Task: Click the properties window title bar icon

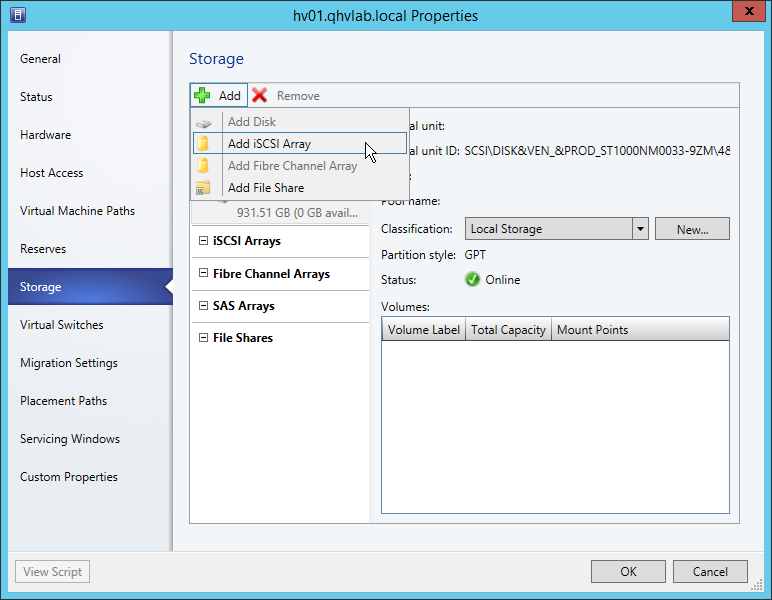Action: coord(17,15)
